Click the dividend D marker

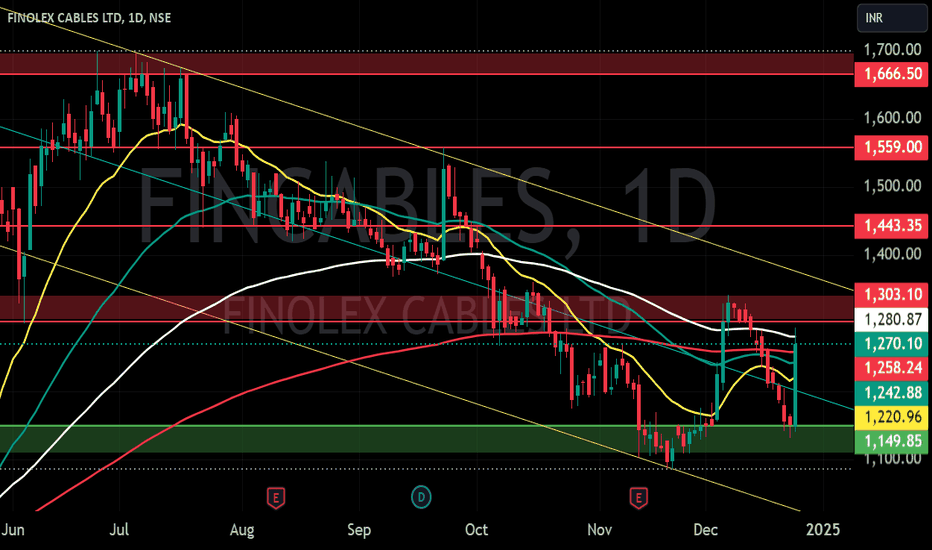click(x=421, y=496)
